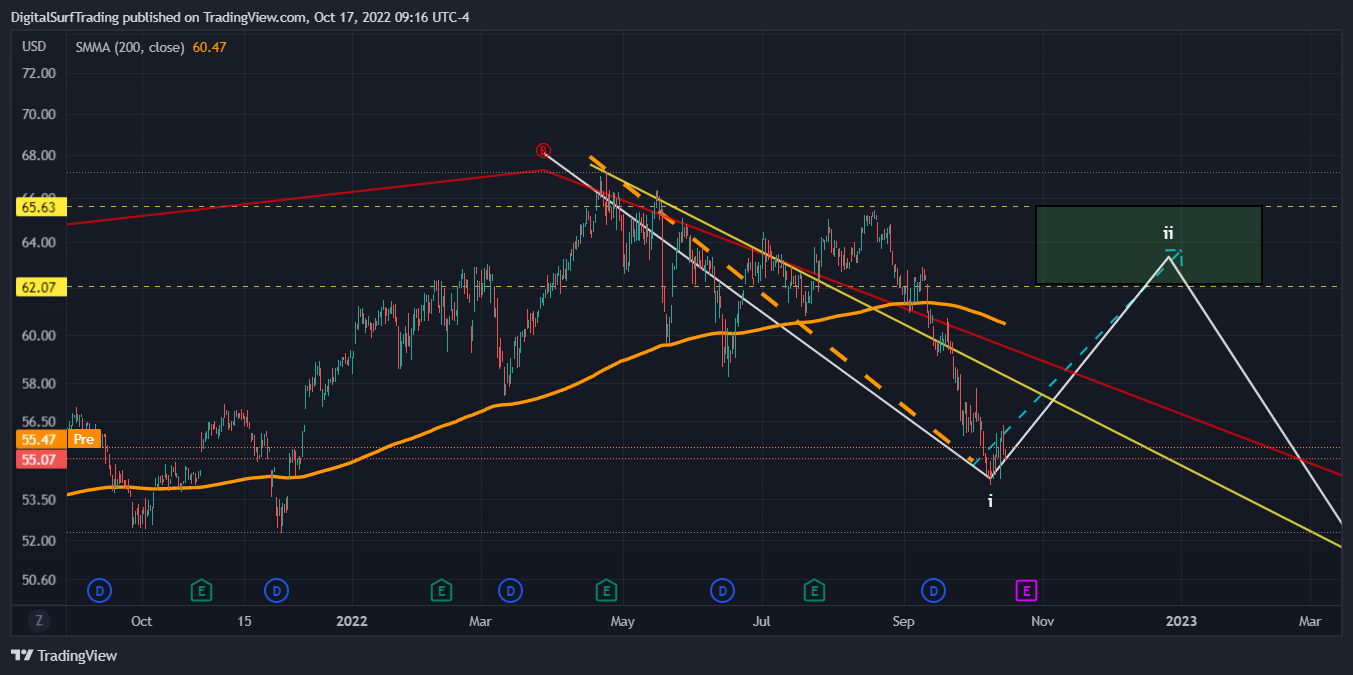Click the 68.00 price axis label
This screenshot has width=1353, height=675.
click(x=38, y=156)
